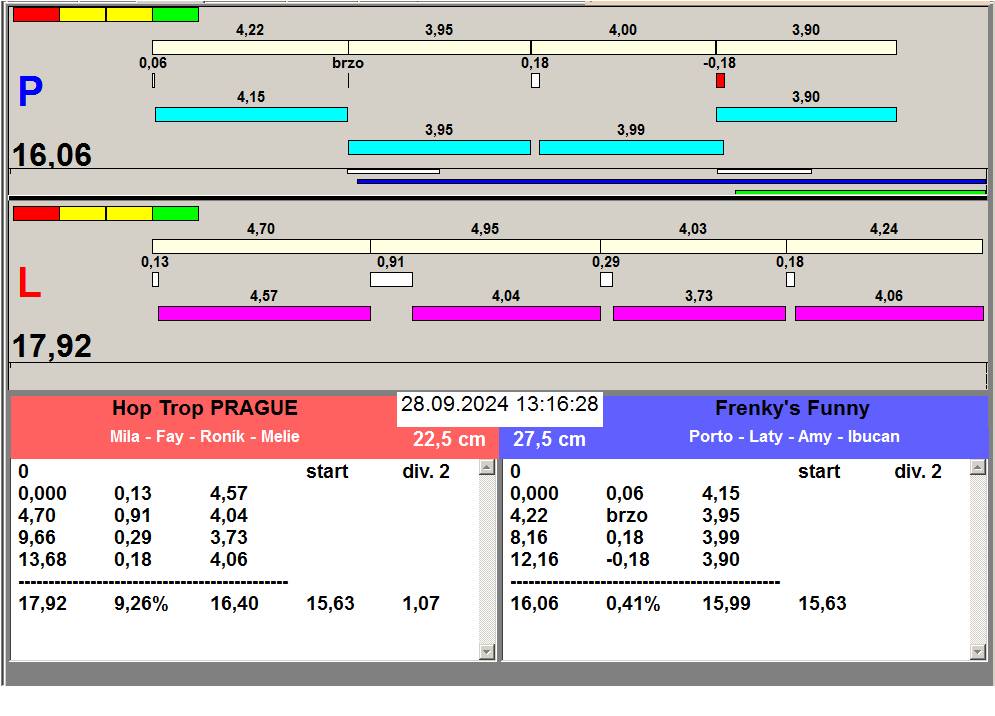The image size is (995, 716).
Task: Click the green start light in lane P
Action: pyautogui.click(x=175, y=14)
